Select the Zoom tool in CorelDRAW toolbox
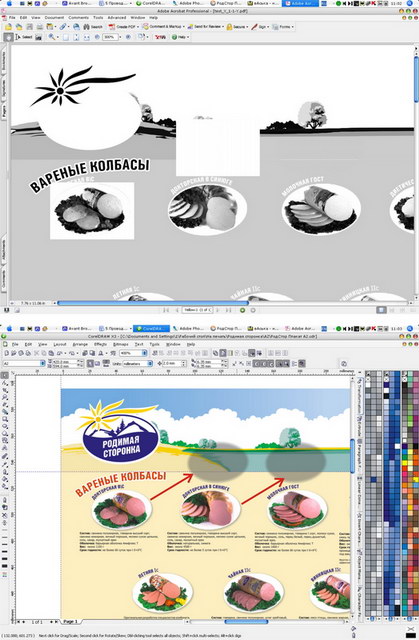The width and height of the screenshot is (419, 640). coord(5,397)
